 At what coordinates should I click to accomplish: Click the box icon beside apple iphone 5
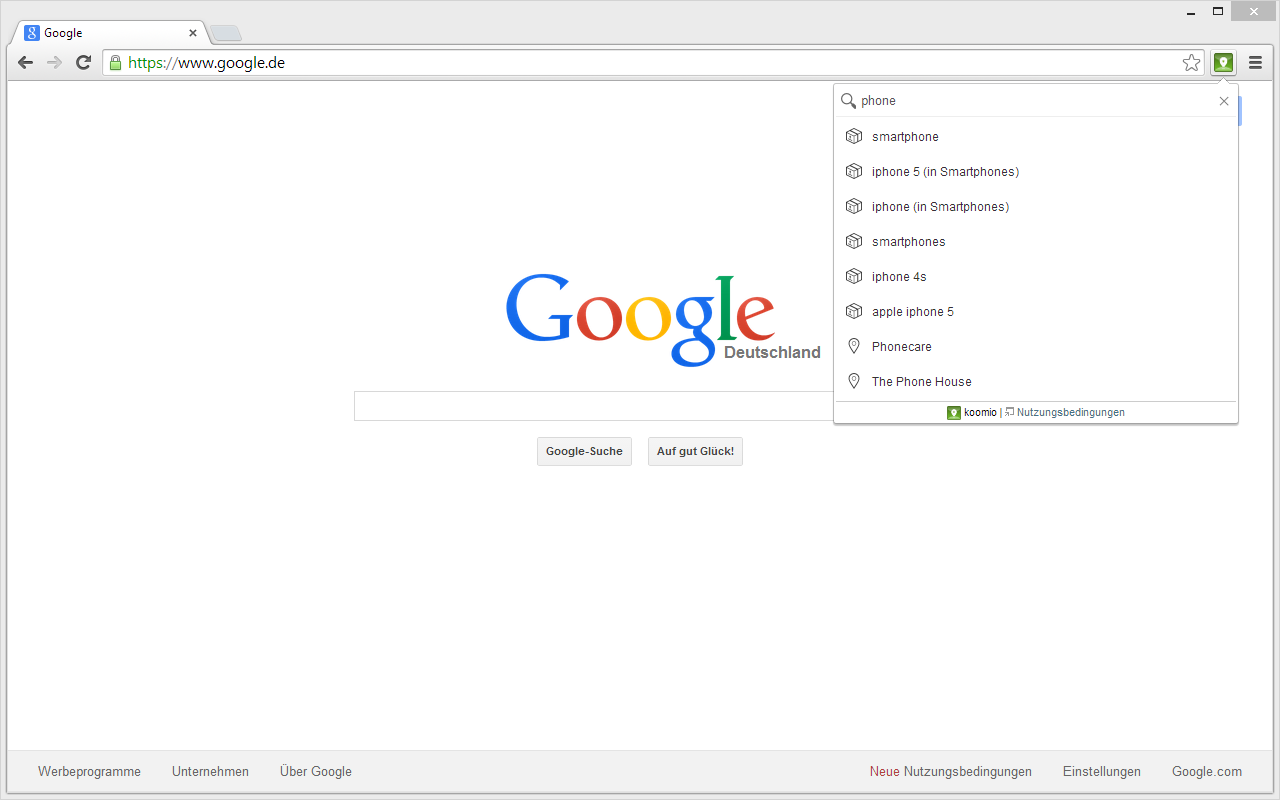tap(854, 311)
